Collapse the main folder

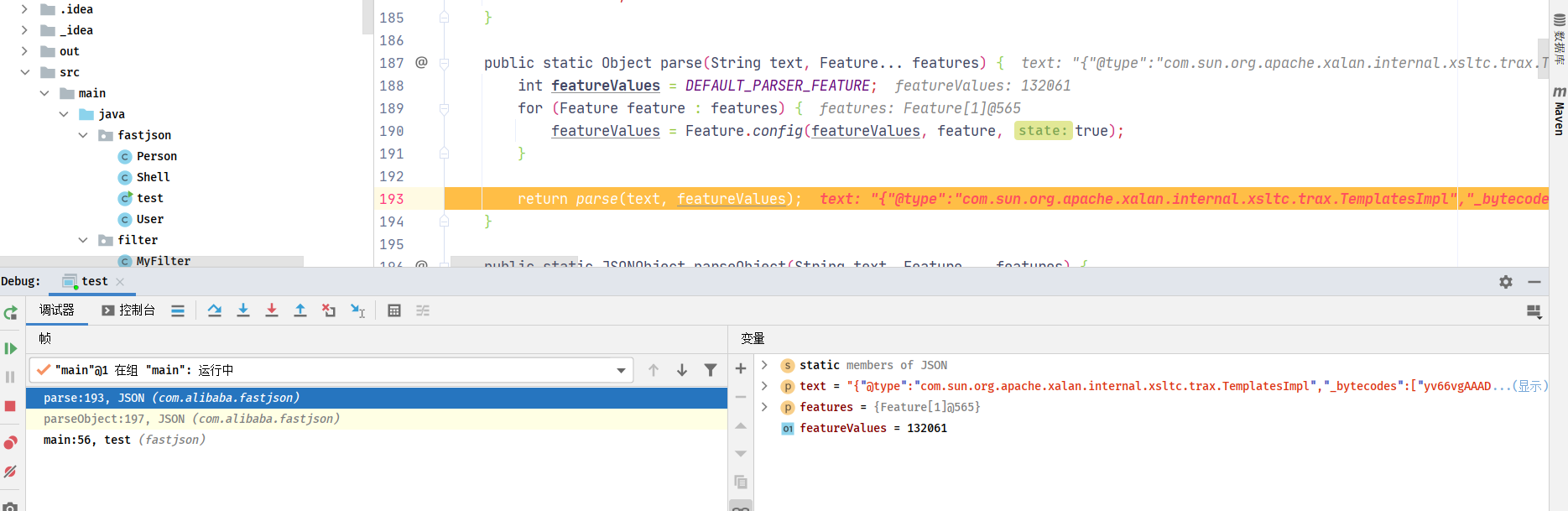(x=44, y=93)
